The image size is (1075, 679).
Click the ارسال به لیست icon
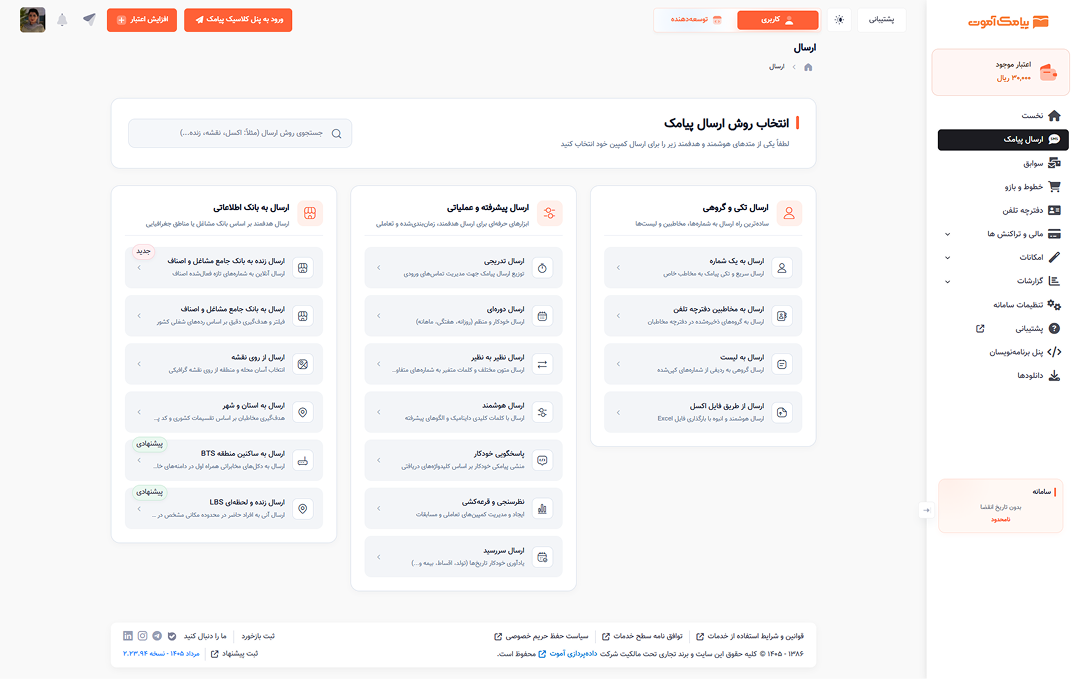[782, 364]
